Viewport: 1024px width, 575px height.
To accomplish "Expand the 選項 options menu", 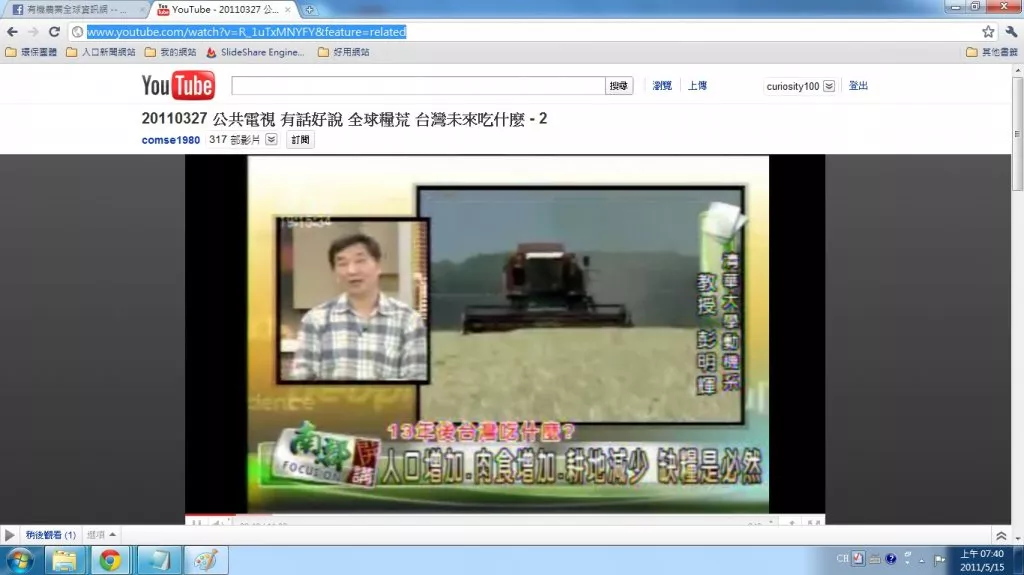I will (x=101, y=535).
